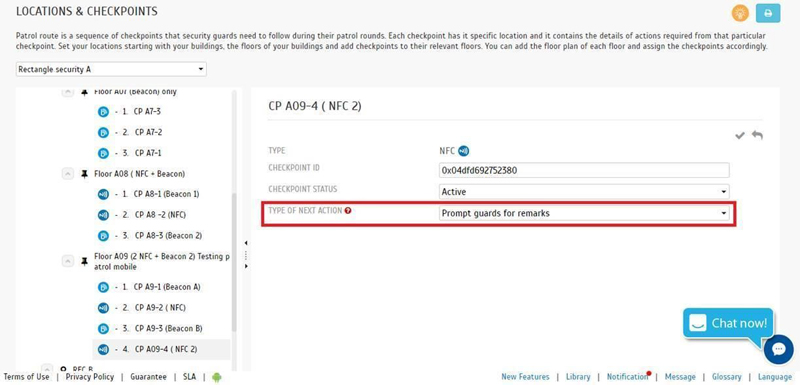This screenshot has height=385, width=800.
Task: Open Language link
Action: click(774, 377)
